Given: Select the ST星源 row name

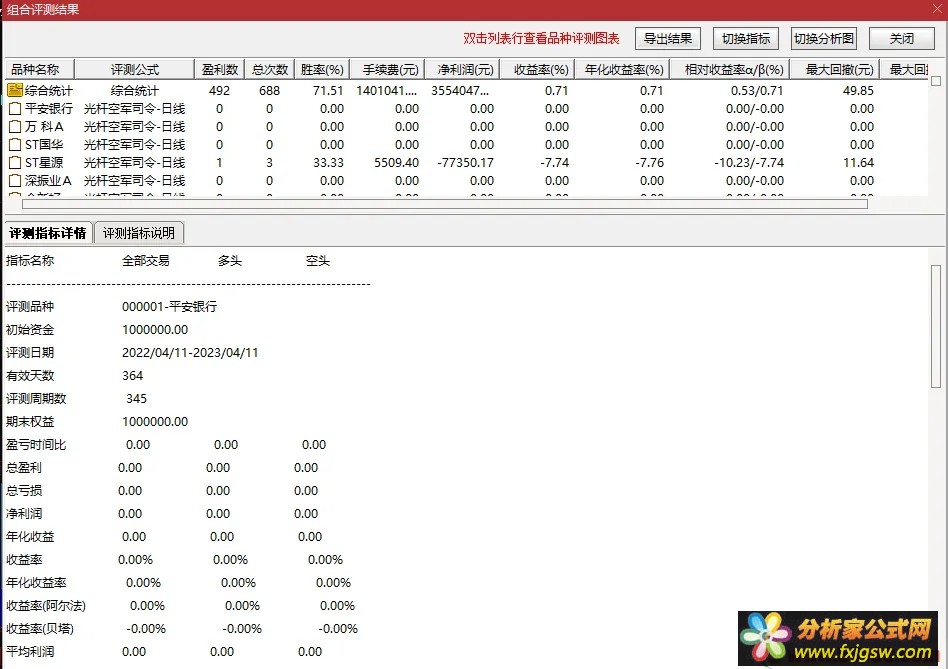Looking at the screenshot, I should pos(44,163).
